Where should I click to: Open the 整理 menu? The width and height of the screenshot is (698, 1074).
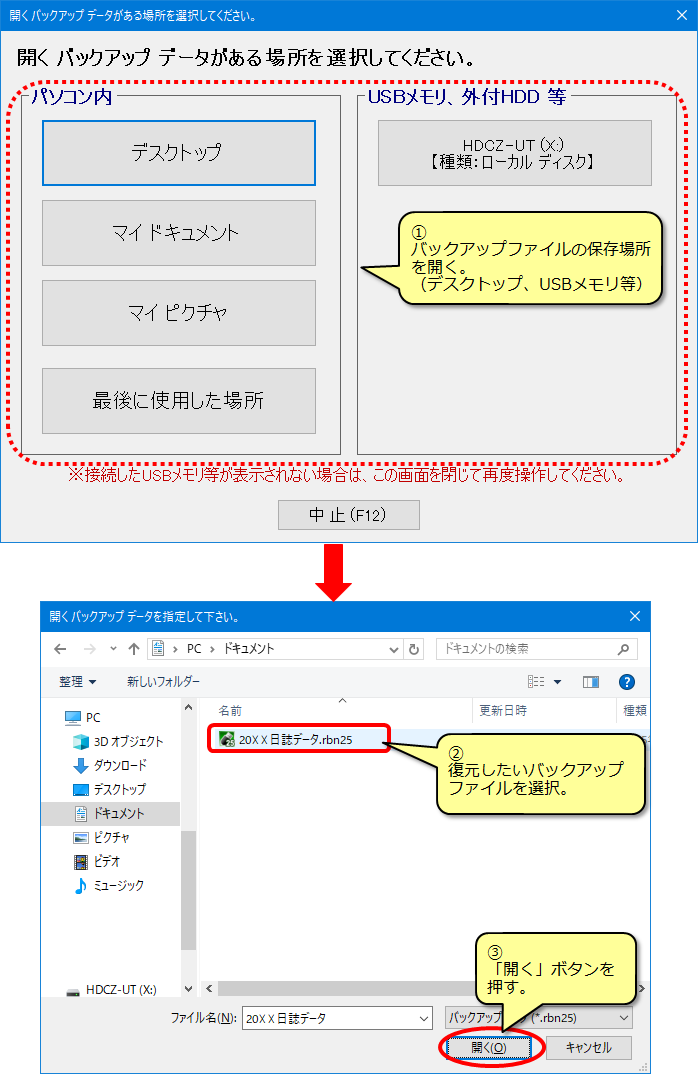pyautogui.click(x=77, y=682)
